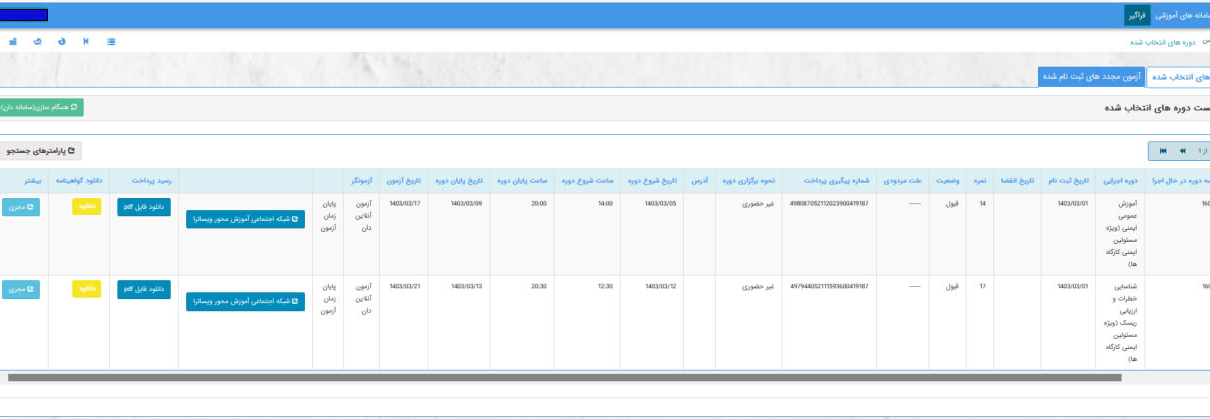Image resolution: width=1210 pixels, height=419 pixels.
Task: Open the Visatra social network button in the first row
Action: coord(245,220)
